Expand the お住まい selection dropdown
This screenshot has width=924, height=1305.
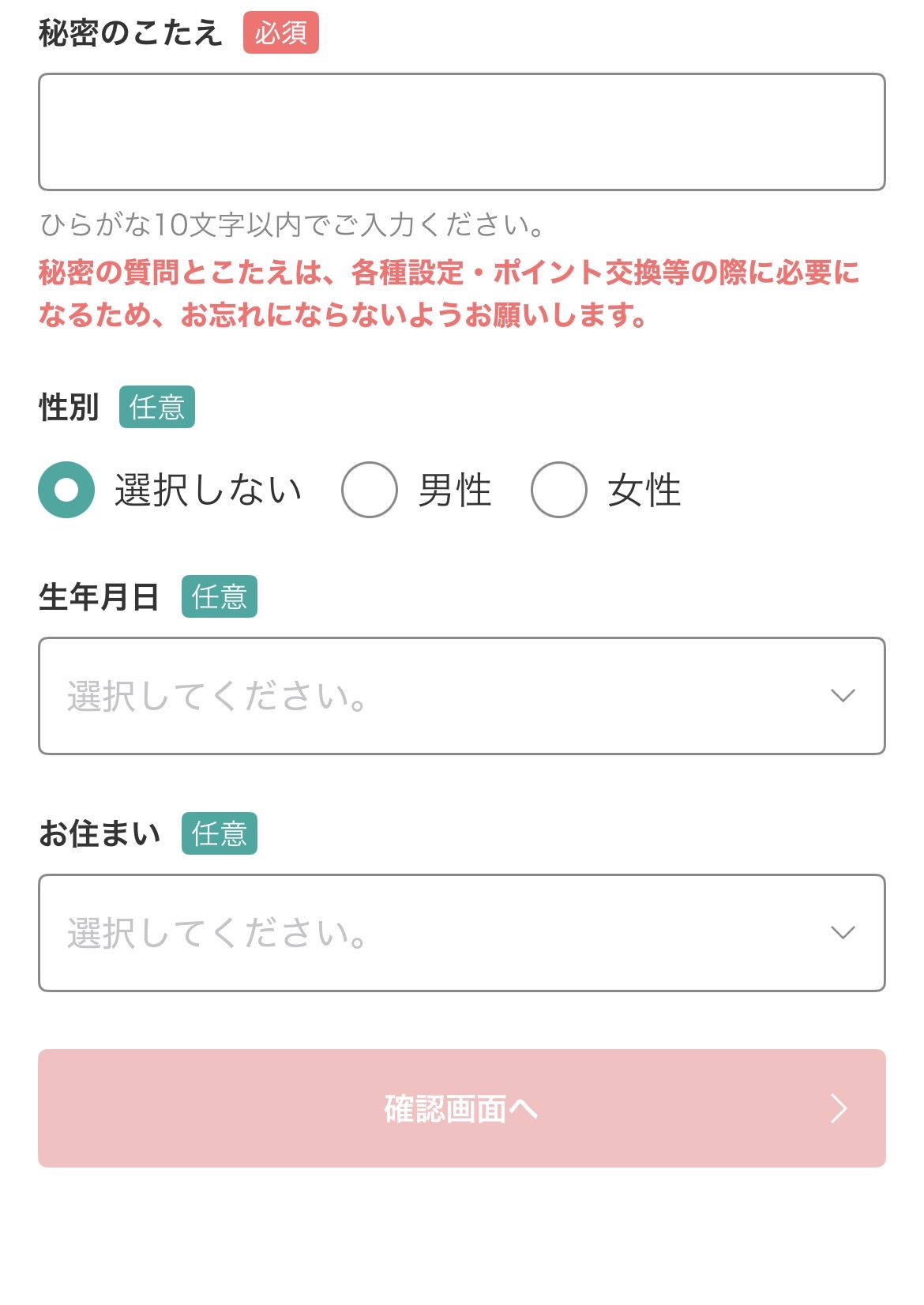442,933
